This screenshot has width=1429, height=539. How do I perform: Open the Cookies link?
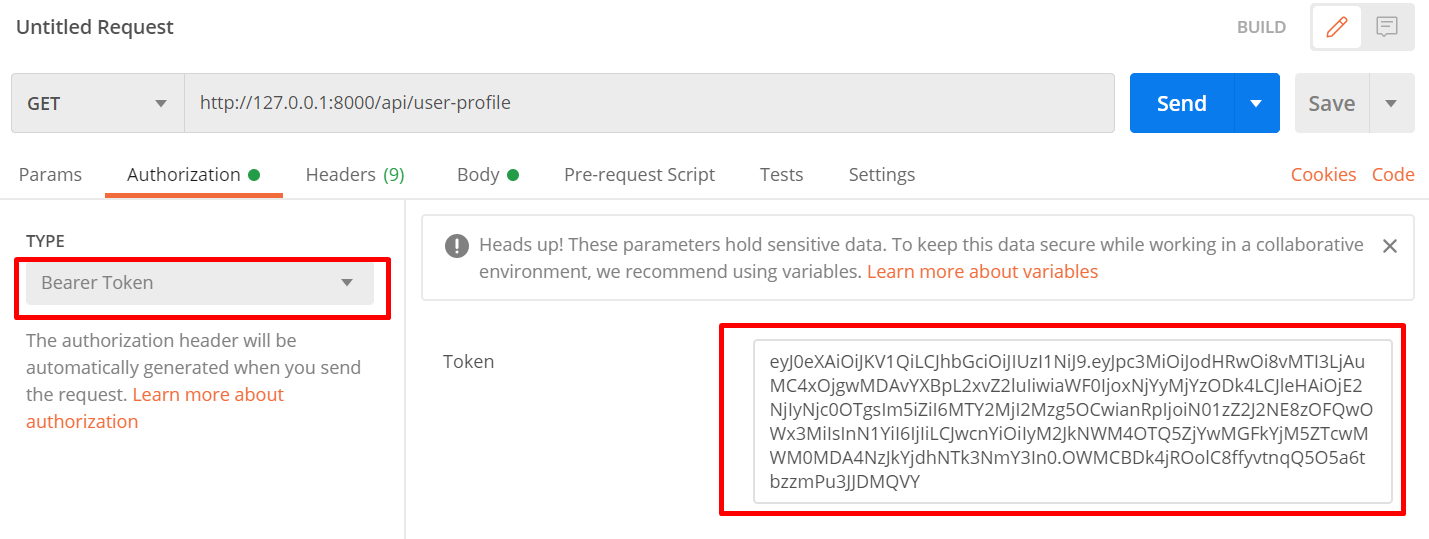1323,175
